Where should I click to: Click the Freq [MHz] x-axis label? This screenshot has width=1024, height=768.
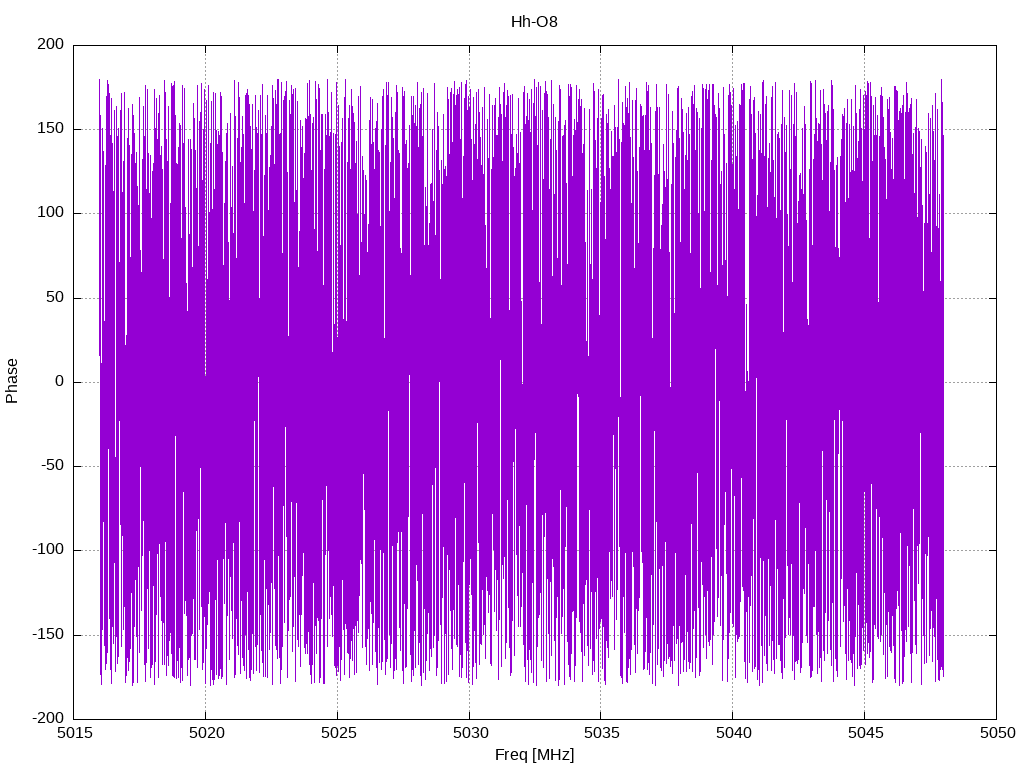coord(534,755)
